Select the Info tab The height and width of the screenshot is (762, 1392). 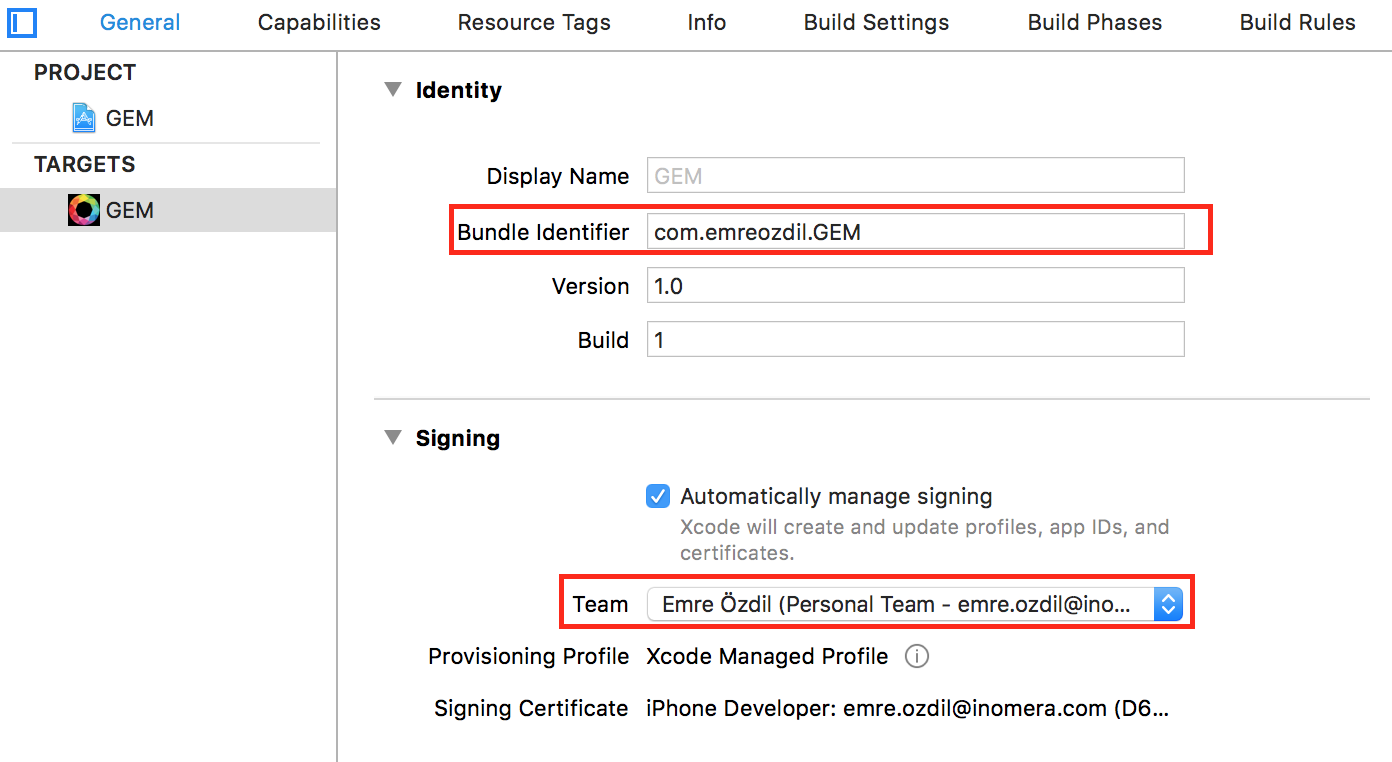point(706,22)
